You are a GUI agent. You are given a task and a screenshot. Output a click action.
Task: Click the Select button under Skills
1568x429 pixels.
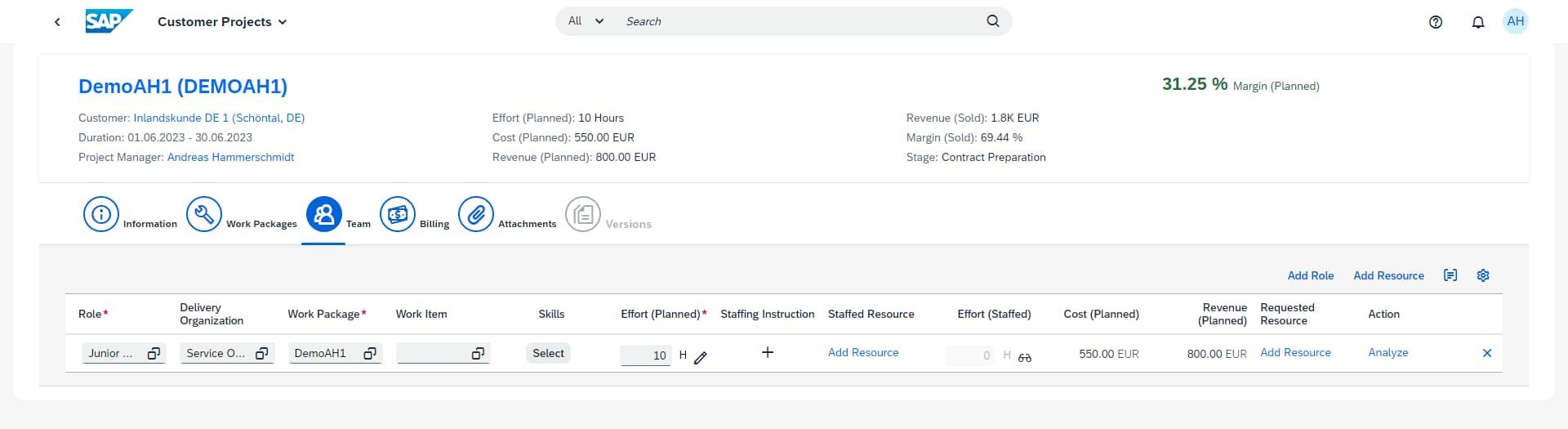coord(548,353)
